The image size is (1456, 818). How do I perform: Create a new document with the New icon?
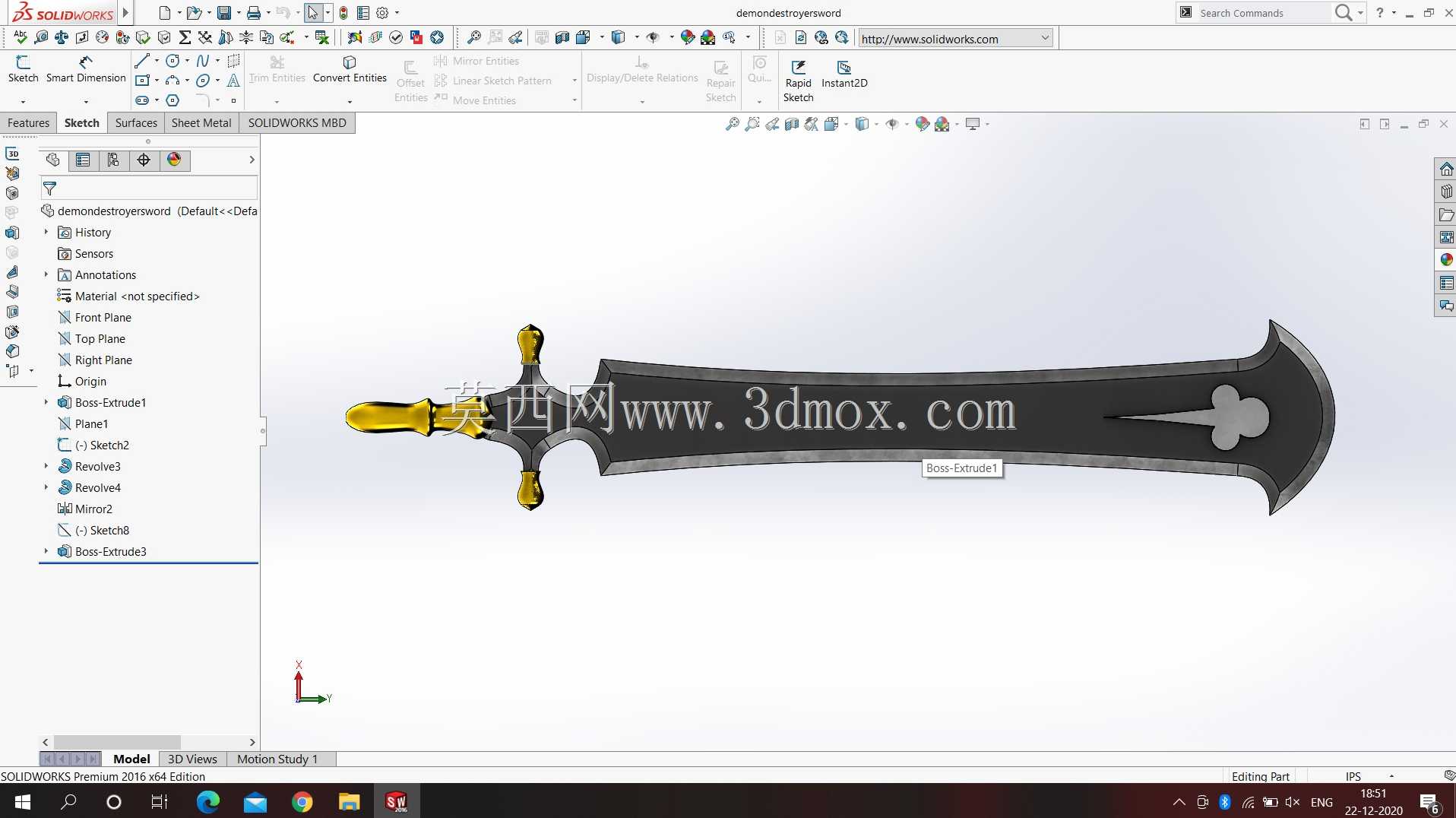[165, 13]
